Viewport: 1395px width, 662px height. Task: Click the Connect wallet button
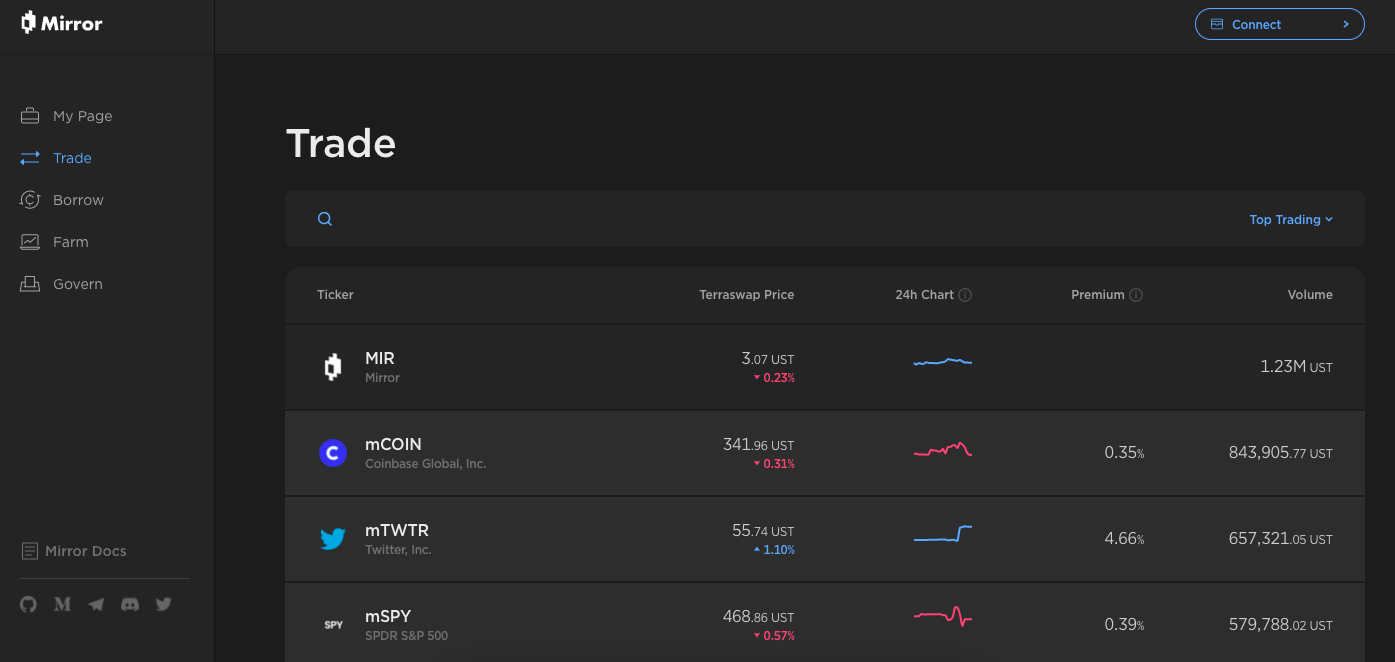point(1280,24)
